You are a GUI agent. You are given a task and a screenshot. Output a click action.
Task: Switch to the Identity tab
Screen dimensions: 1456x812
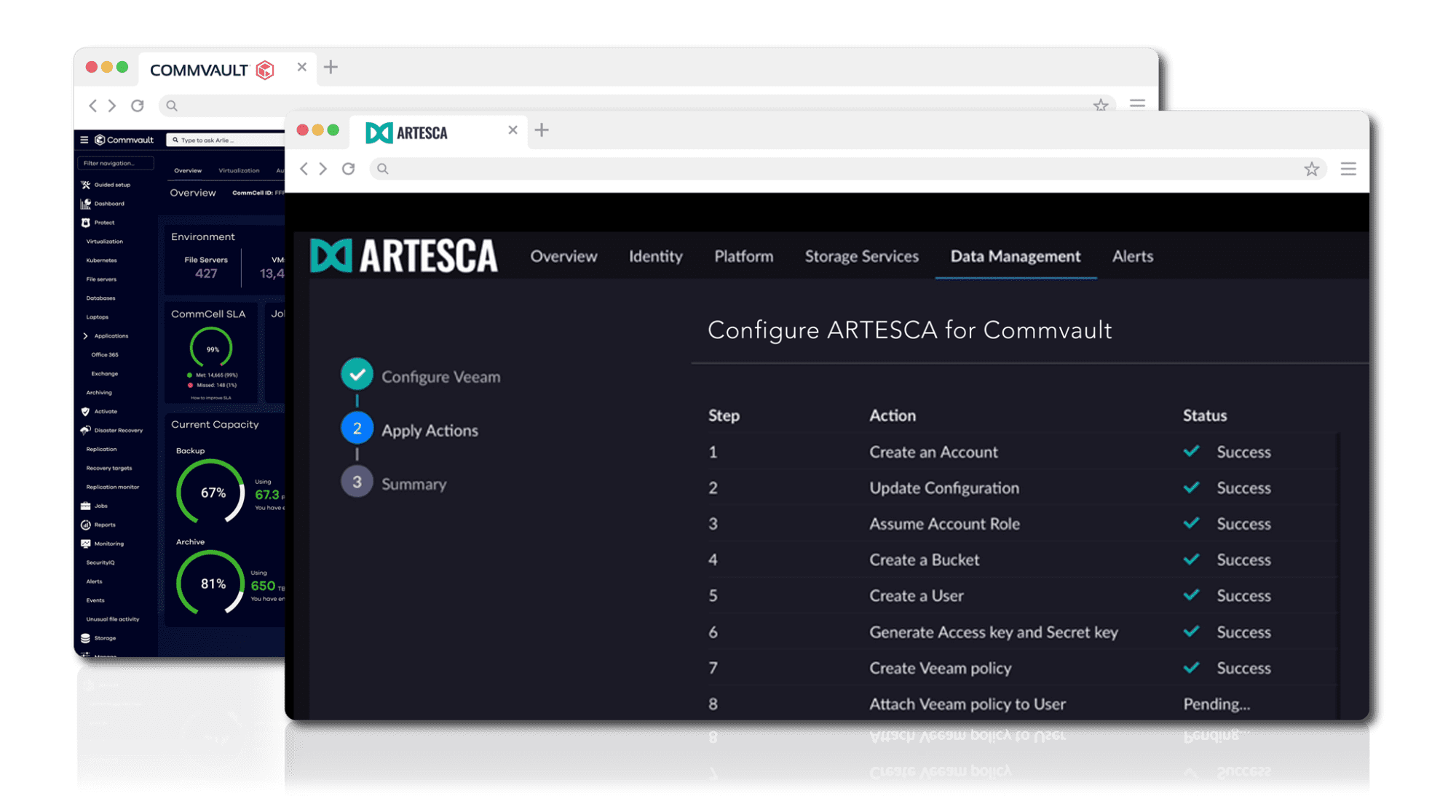655,256
